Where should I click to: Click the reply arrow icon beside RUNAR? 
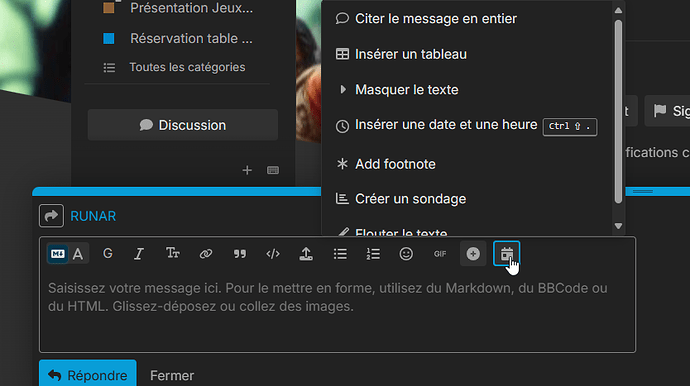(51, 216)
